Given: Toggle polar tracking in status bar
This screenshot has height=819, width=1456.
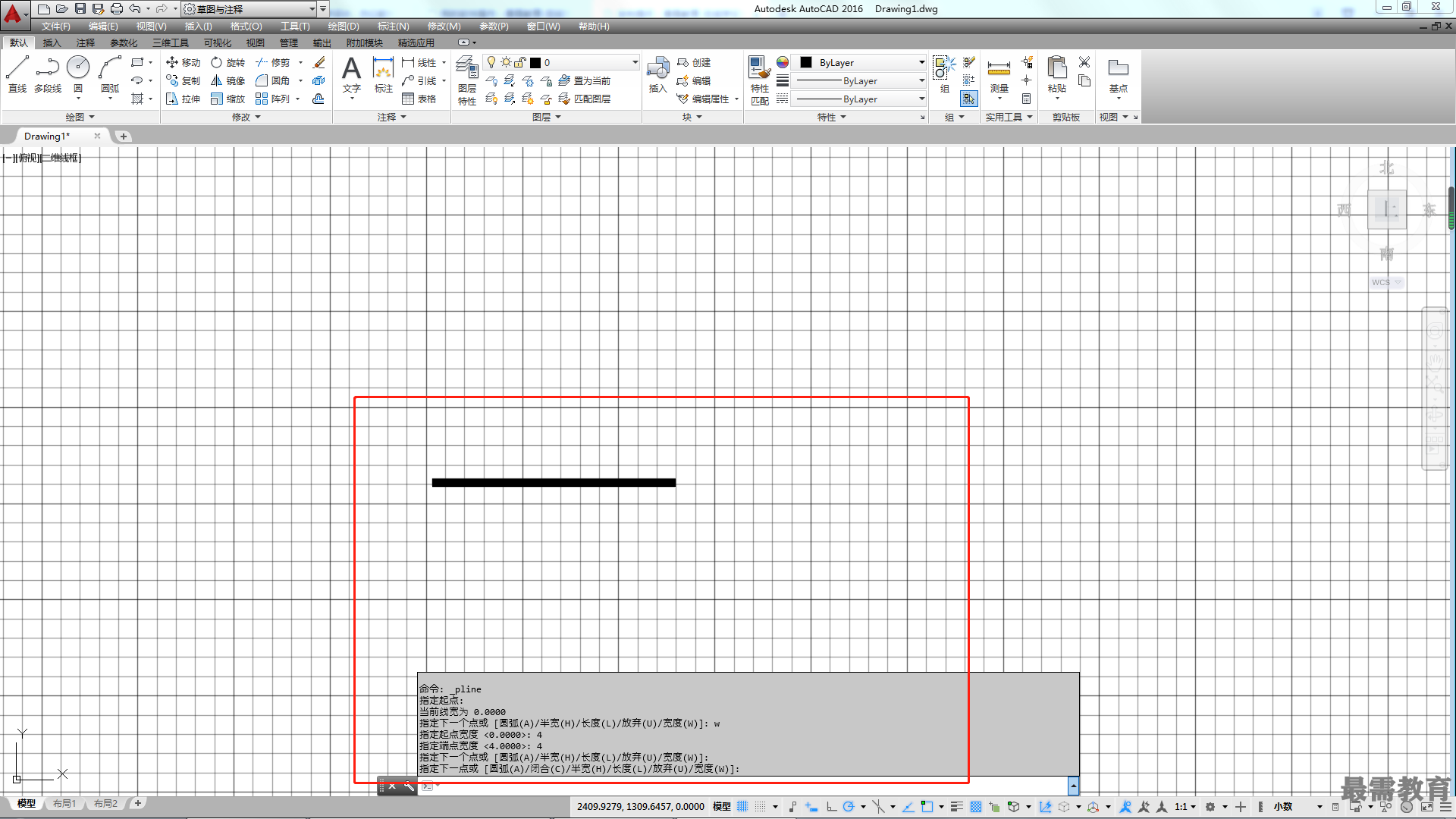Looking at the screenshot, I should coord(849,807).
